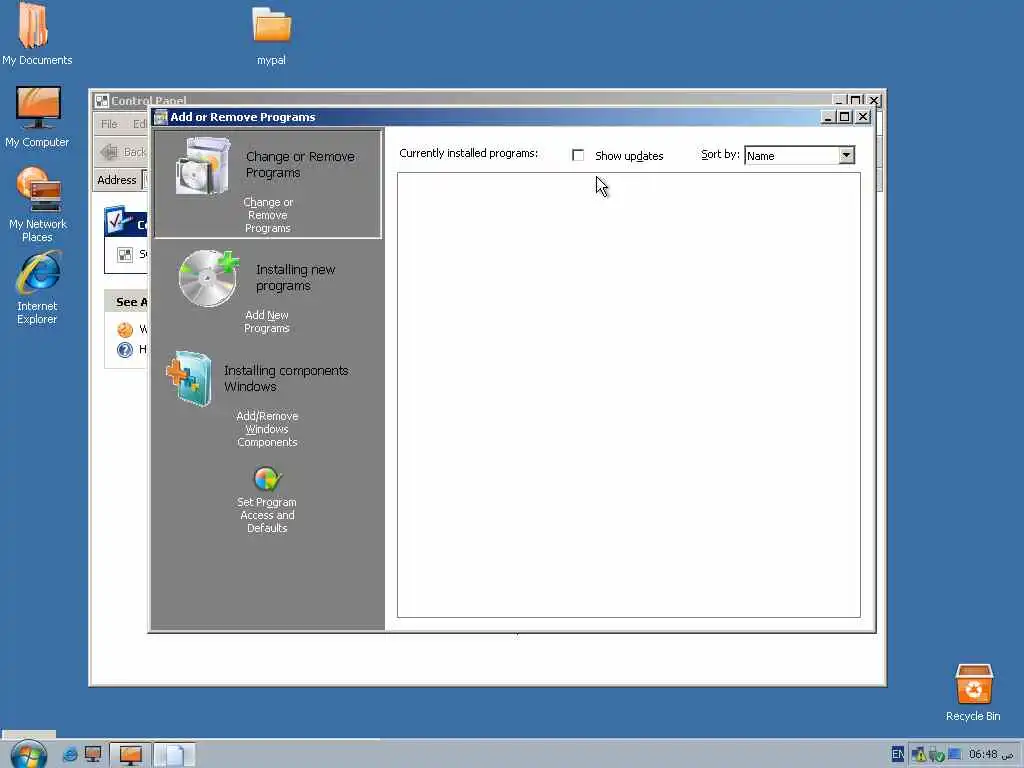The image size is (1024, 768).
Task: Click Add/Remove Windows Components label
Action: [267, 429]
